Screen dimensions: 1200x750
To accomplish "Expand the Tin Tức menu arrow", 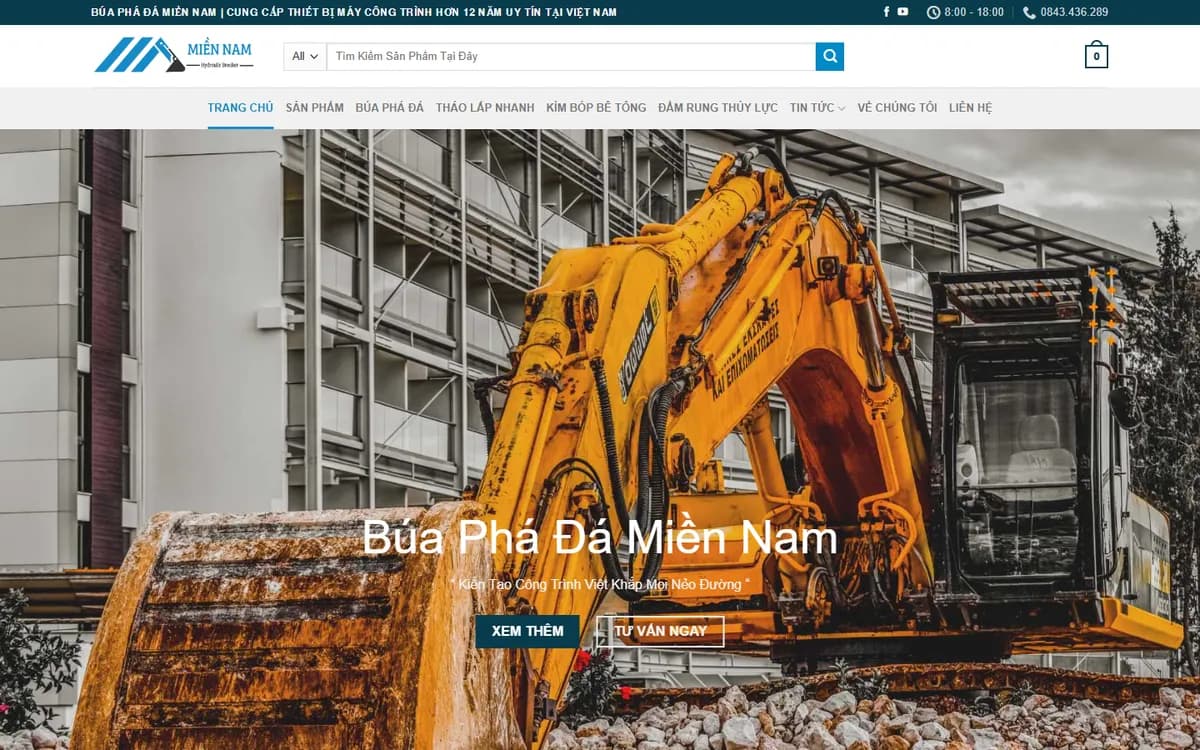I will click(x=842, y=108).
